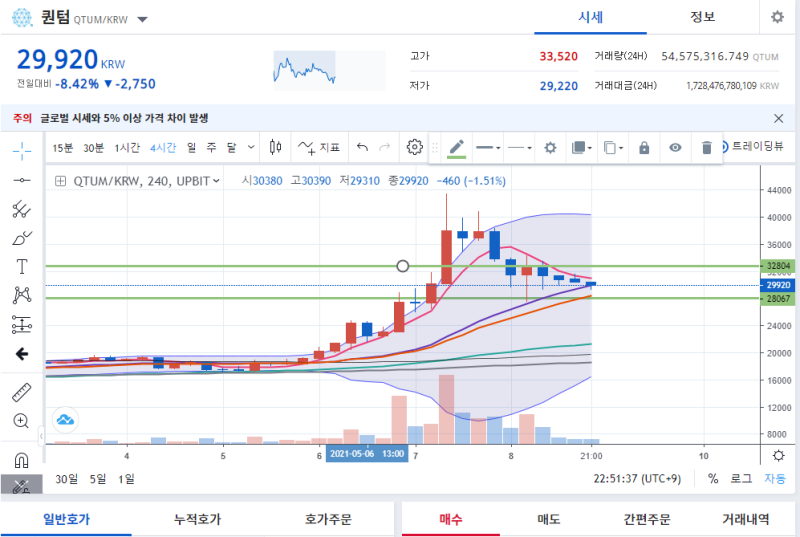
Task: Lock the selected drawing
Action: (x=644, y=148)
